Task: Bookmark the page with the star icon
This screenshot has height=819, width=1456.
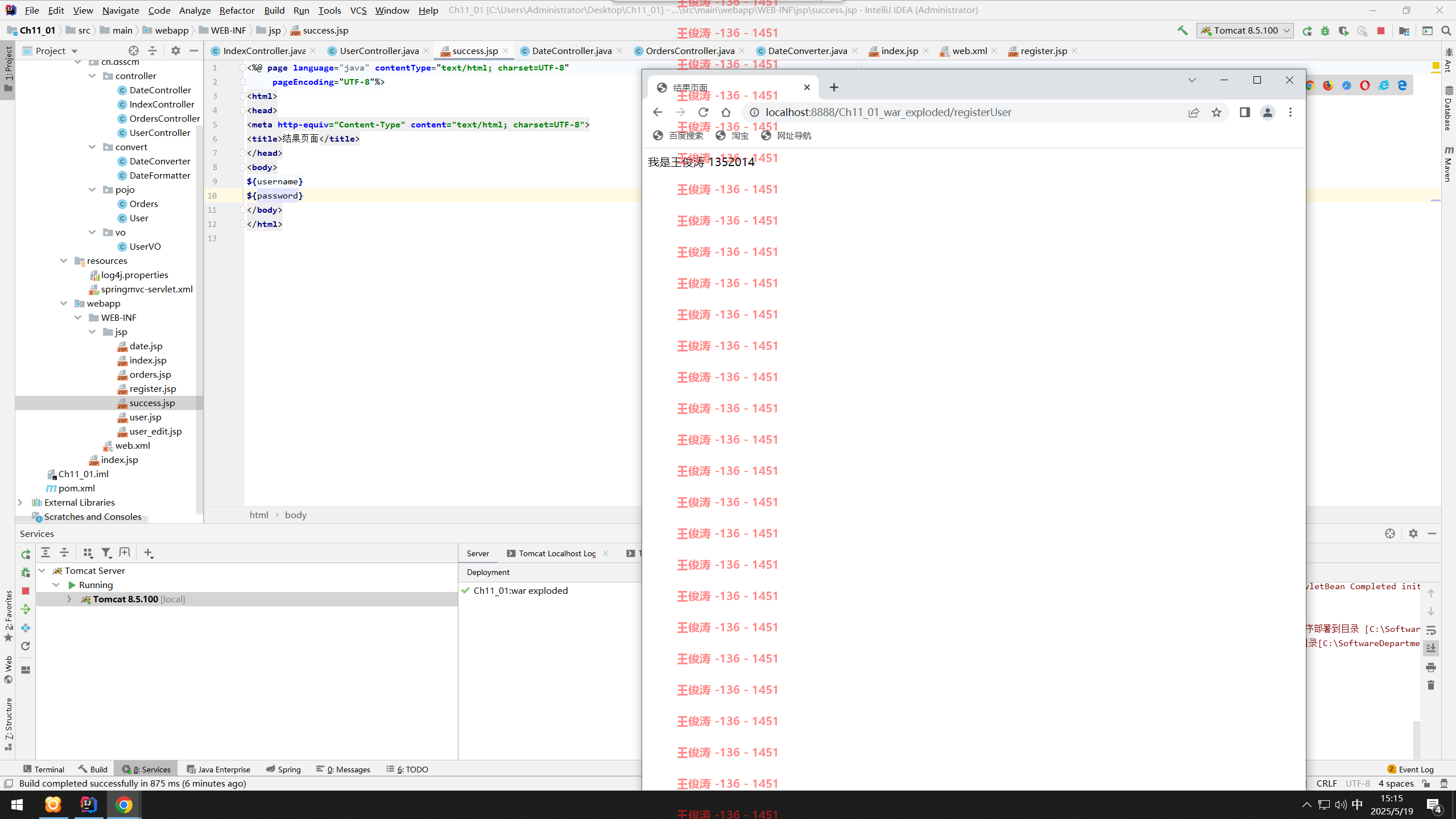Action: pyautogui.click(x=1217, y=113)
